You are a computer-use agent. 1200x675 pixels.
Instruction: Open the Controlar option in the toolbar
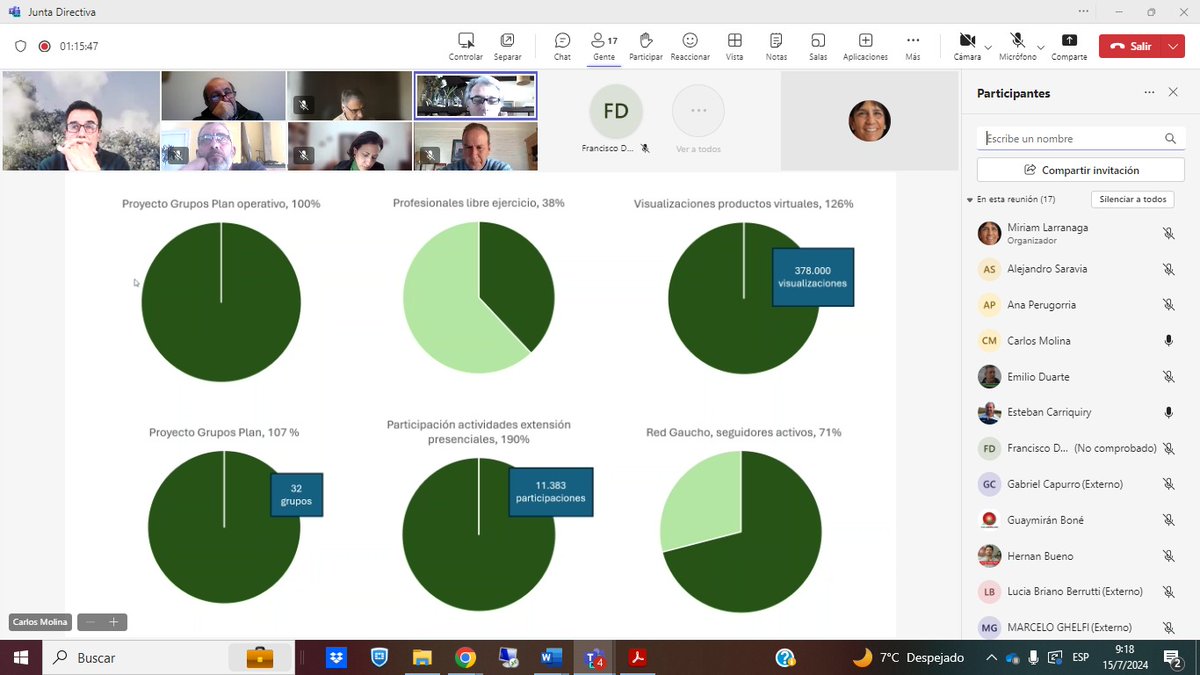(465, 46)
